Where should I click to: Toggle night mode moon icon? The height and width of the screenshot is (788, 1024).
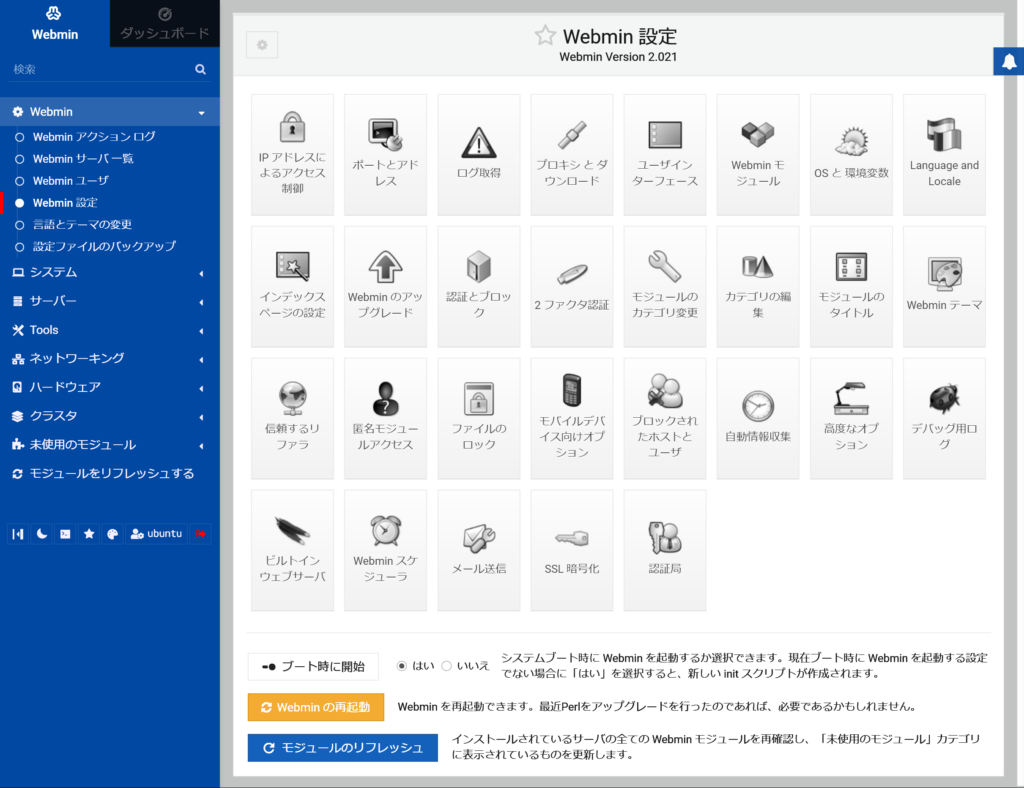[x=42, y=533]
